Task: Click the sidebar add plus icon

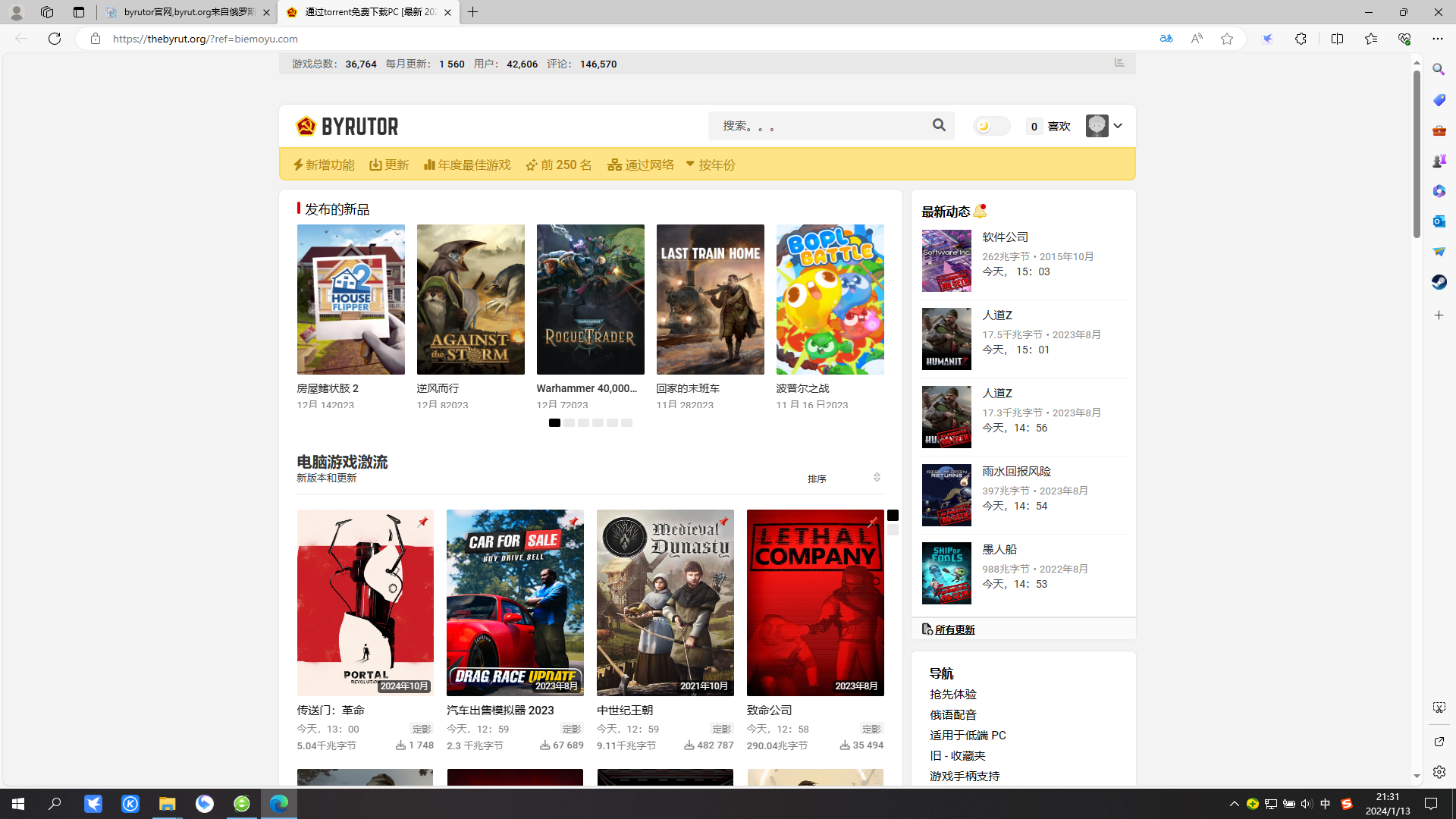Action: 1439,315
